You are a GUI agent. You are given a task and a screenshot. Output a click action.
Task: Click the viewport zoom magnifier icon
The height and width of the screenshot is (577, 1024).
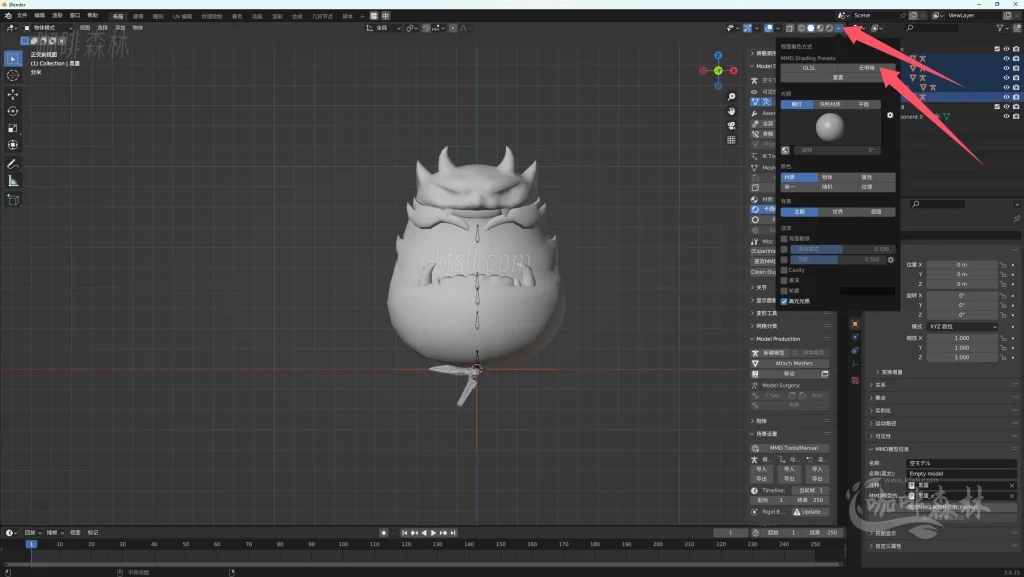pos(732,97)
